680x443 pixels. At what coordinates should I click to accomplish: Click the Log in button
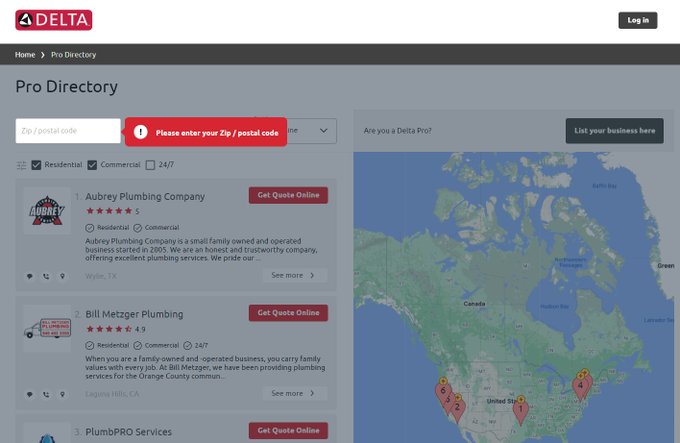638,20
